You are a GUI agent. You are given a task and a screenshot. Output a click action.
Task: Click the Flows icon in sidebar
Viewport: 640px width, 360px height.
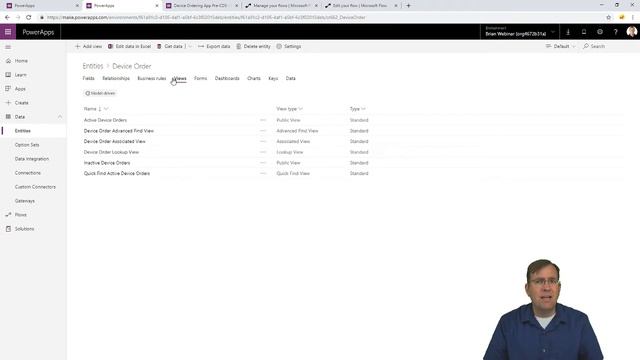pyautogui.click(x=8, y=215)
